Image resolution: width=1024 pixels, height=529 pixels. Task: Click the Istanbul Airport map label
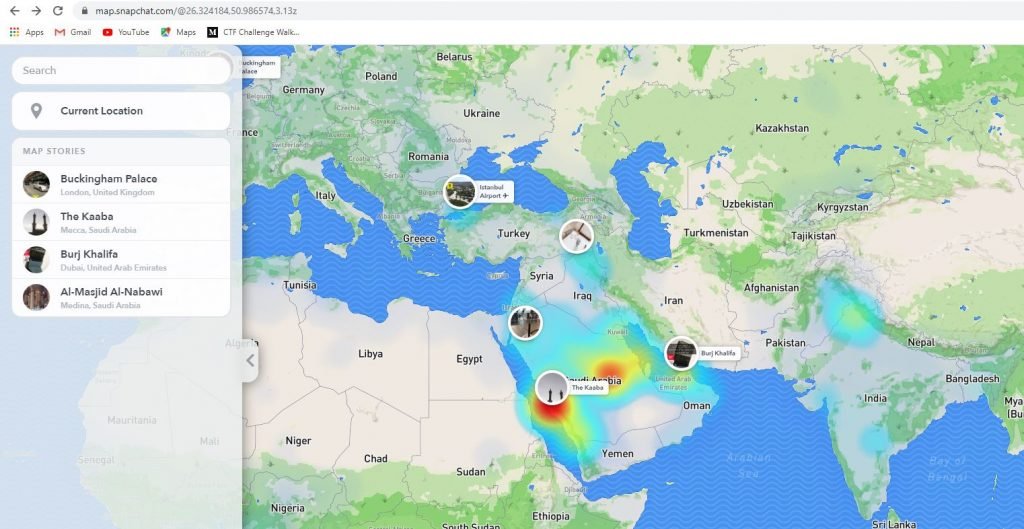coord(494,191)
